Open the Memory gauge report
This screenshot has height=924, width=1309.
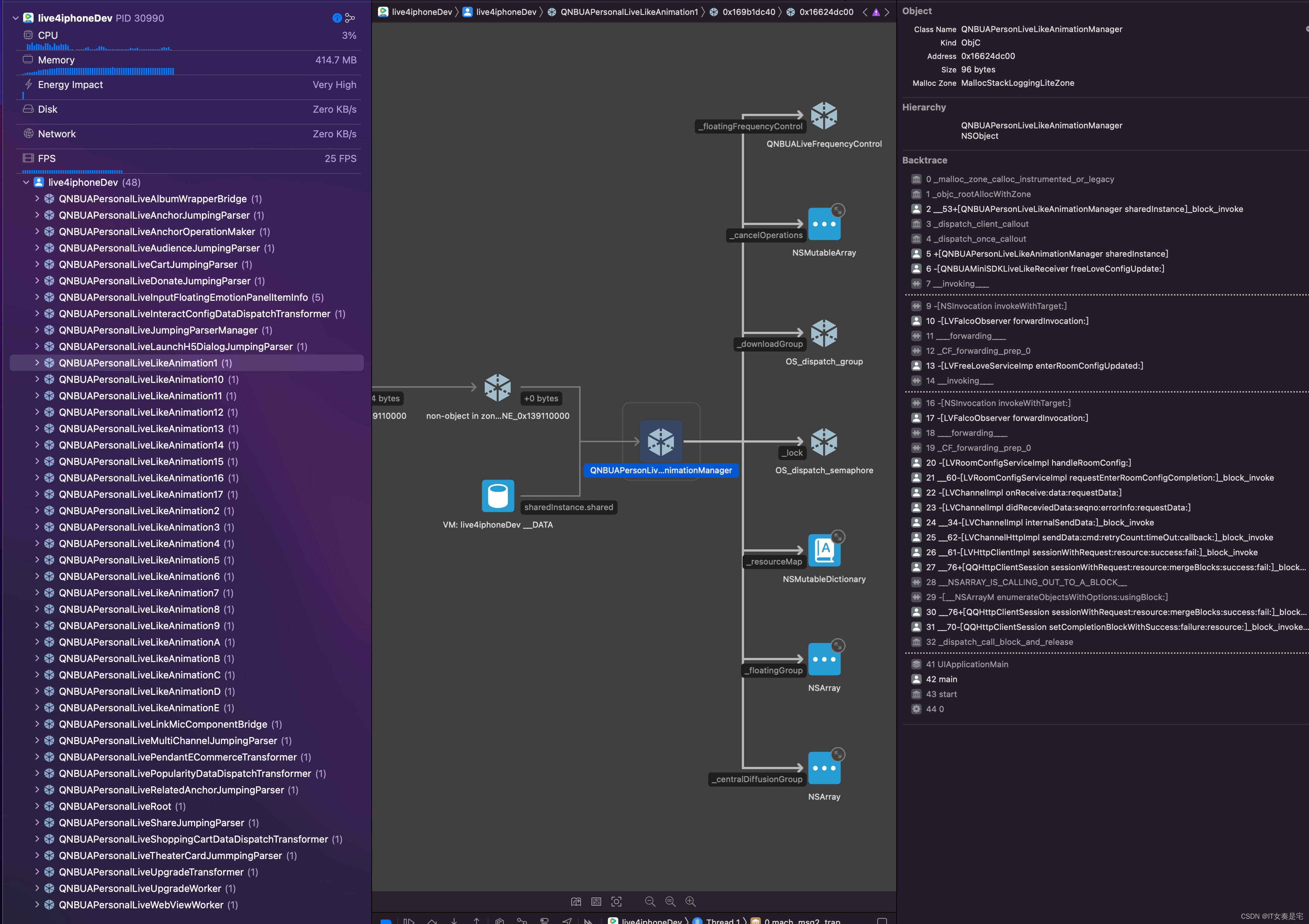(56, 60)
